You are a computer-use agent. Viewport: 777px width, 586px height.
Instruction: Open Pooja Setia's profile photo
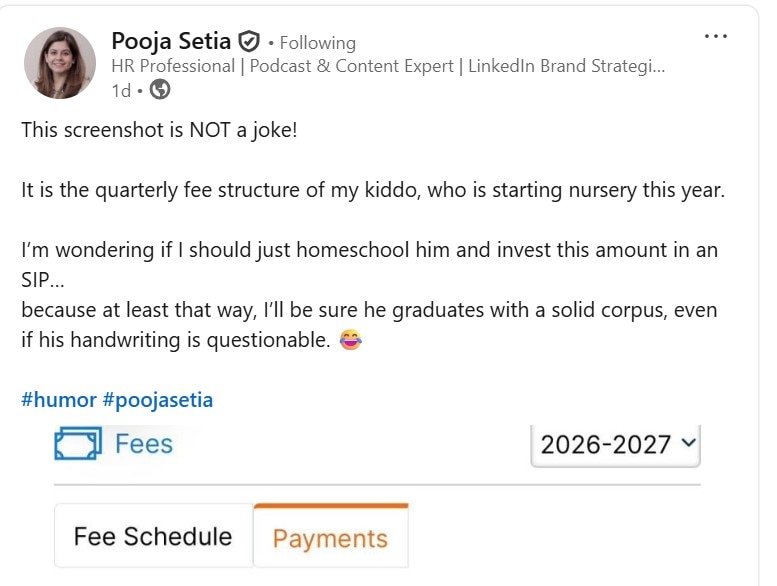point(60,63)
